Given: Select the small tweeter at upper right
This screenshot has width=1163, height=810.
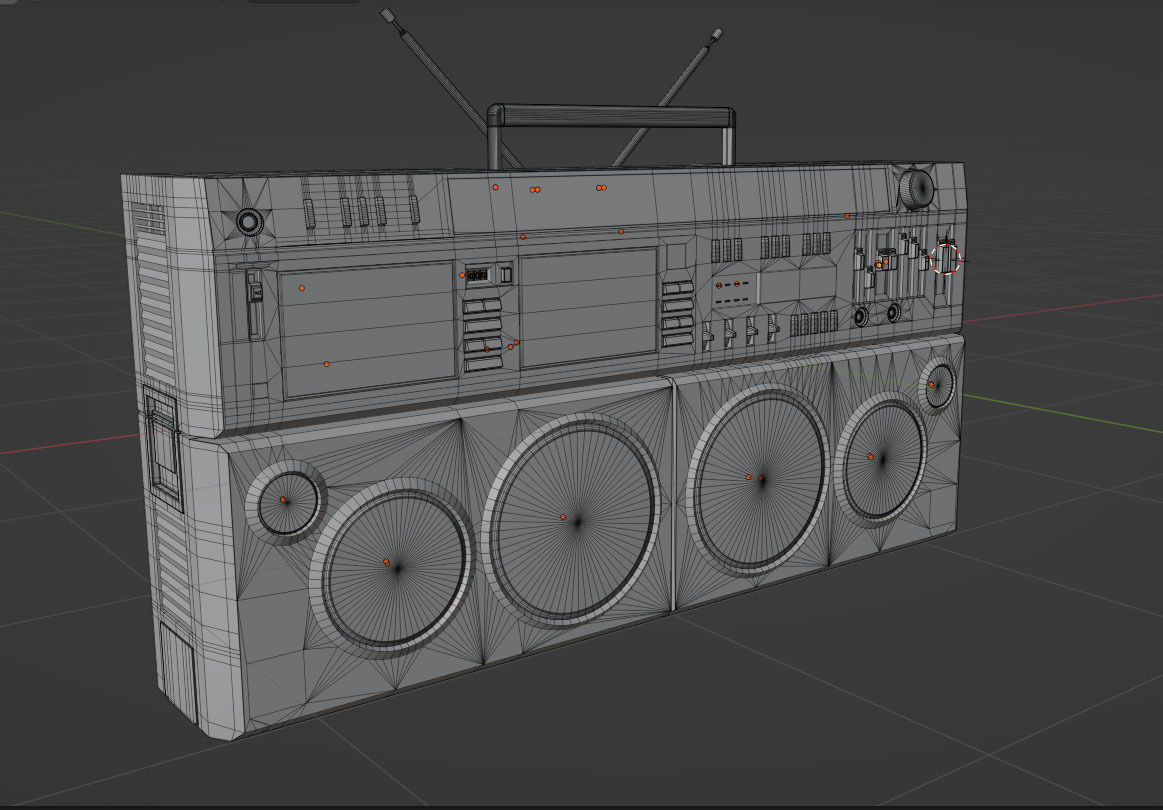Looking at the screenshot, I should click(939, 386).
